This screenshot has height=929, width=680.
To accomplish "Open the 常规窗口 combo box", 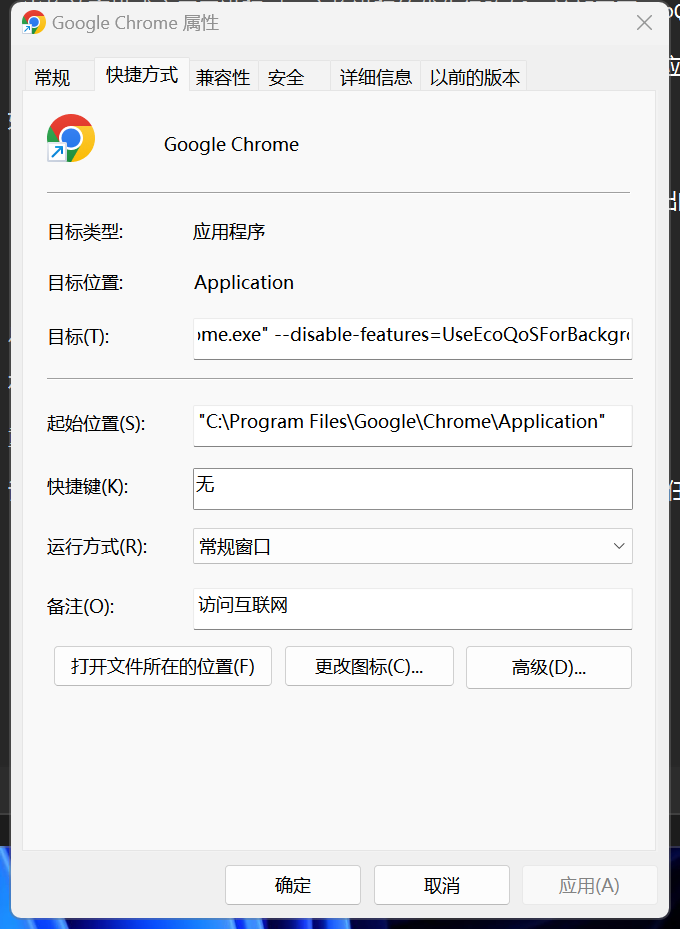I will (x=413, y=546).
